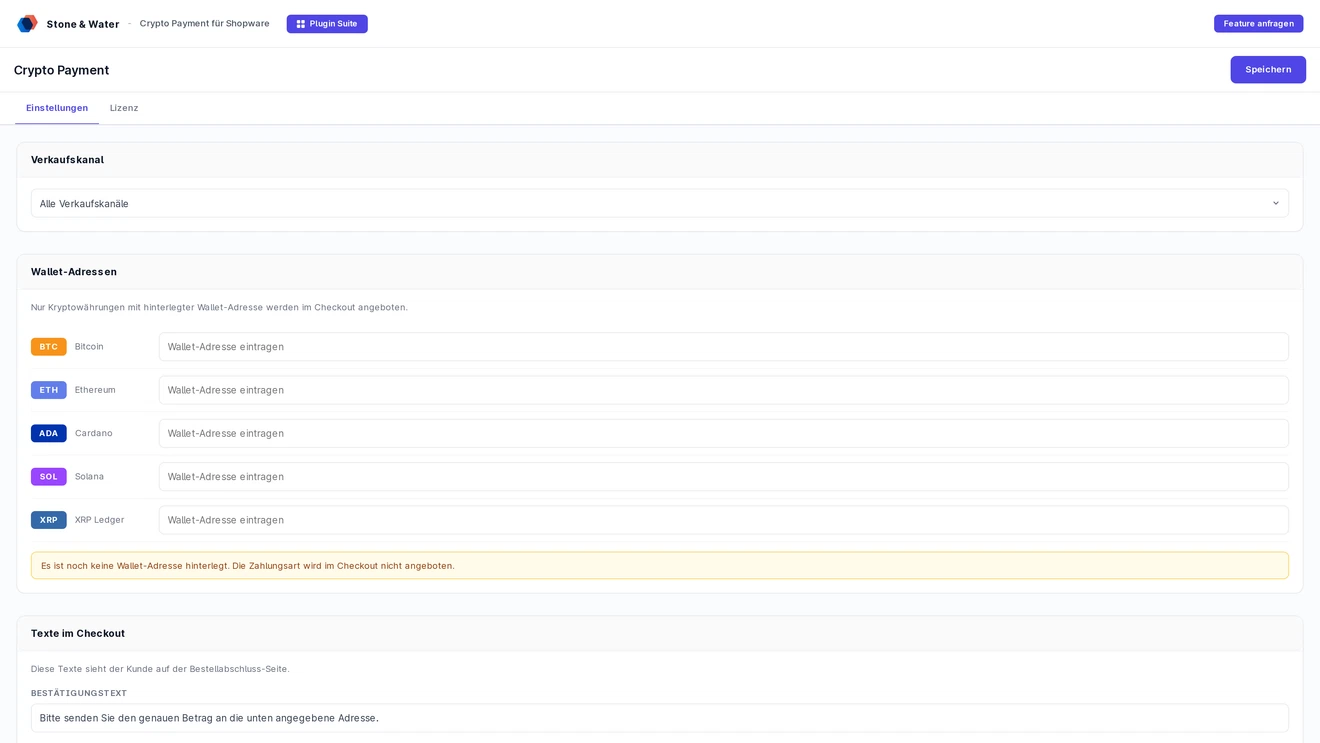1320x743 pixels.
Task: Click the XRP badge
Action: (x=49, y=520)
